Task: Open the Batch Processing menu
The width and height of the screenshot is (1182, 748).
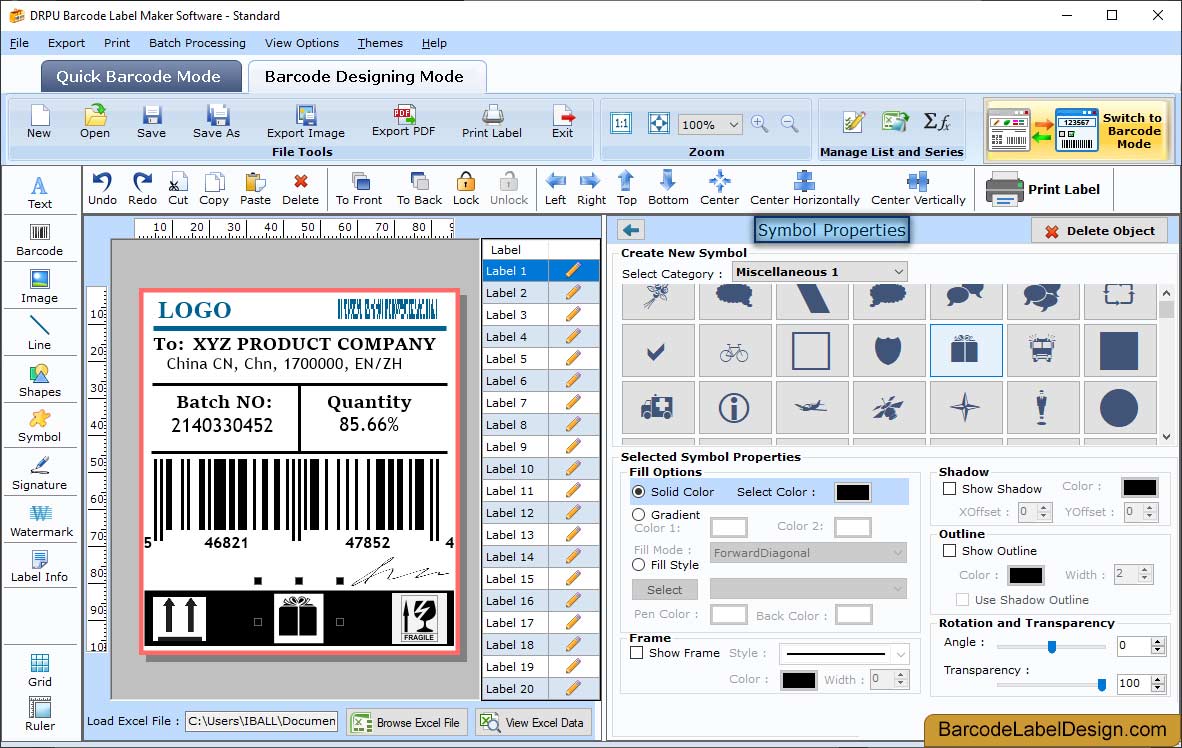Action: [x=198, y=43]
